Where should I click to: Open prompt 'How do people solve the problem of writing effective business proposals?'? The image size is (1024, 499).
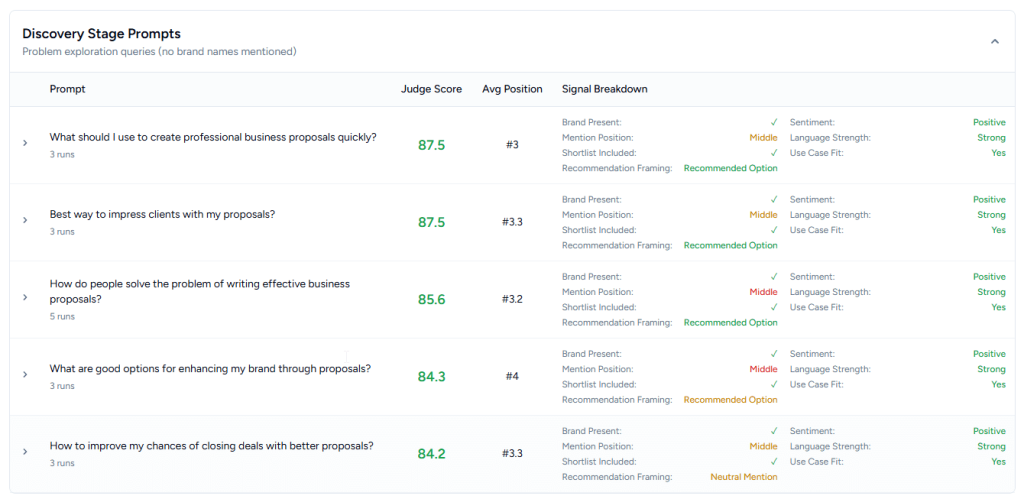coord(200,291)
